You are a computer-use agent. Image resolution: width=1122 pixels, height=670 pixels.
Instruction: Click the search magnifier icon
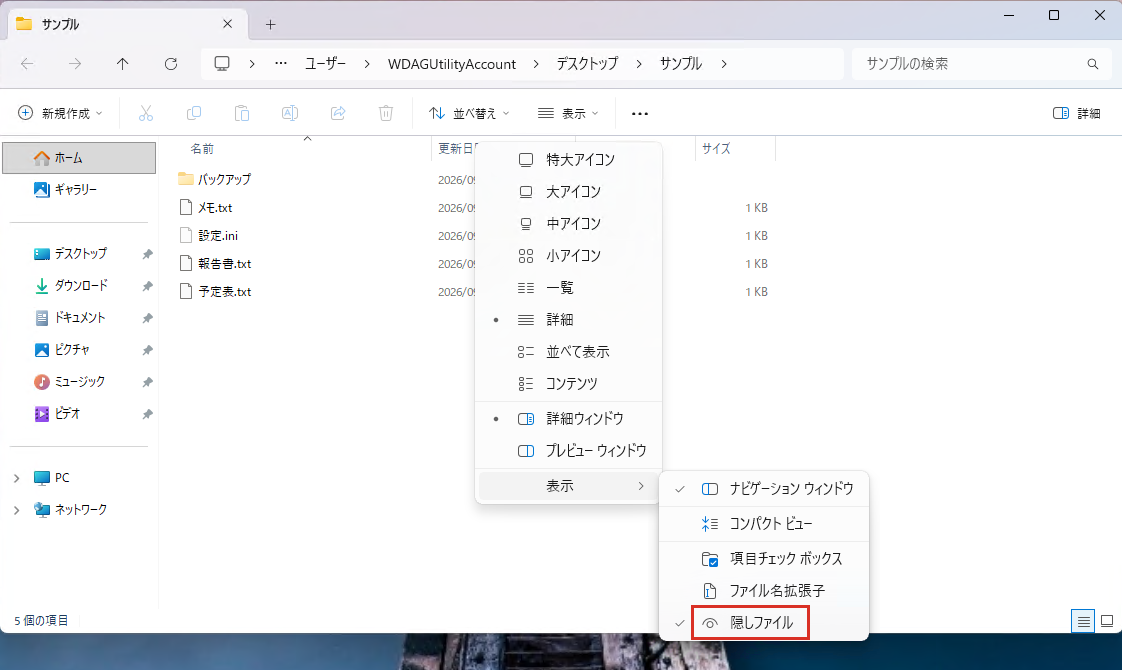coord(1093,64)
